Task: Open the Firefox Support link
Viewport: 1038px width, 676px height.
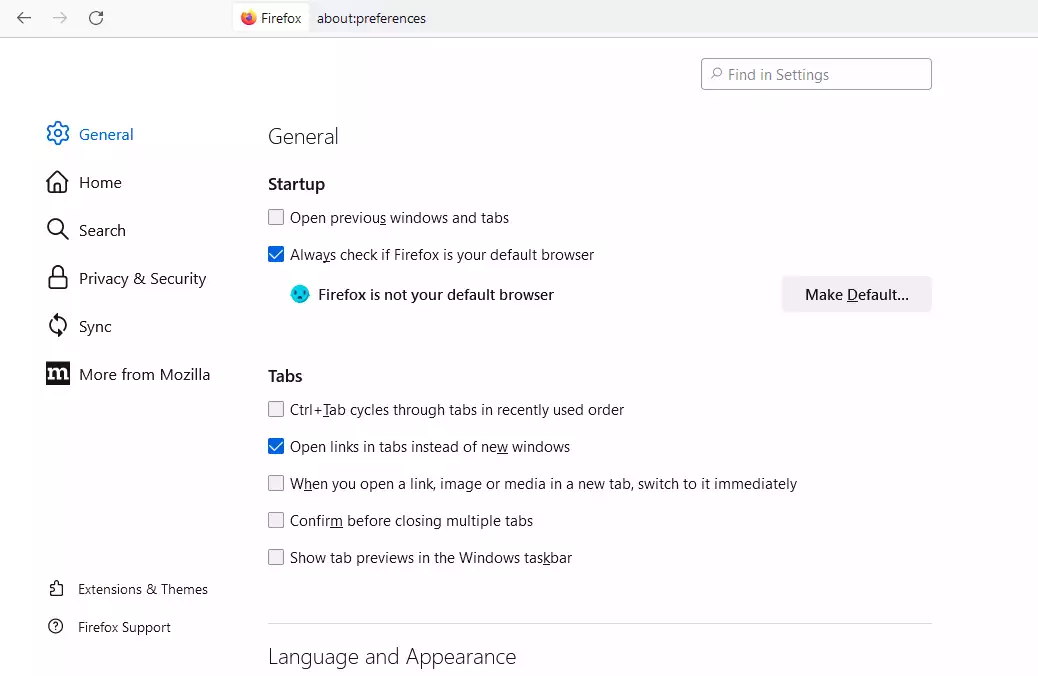Action: (x=110, y=627)
